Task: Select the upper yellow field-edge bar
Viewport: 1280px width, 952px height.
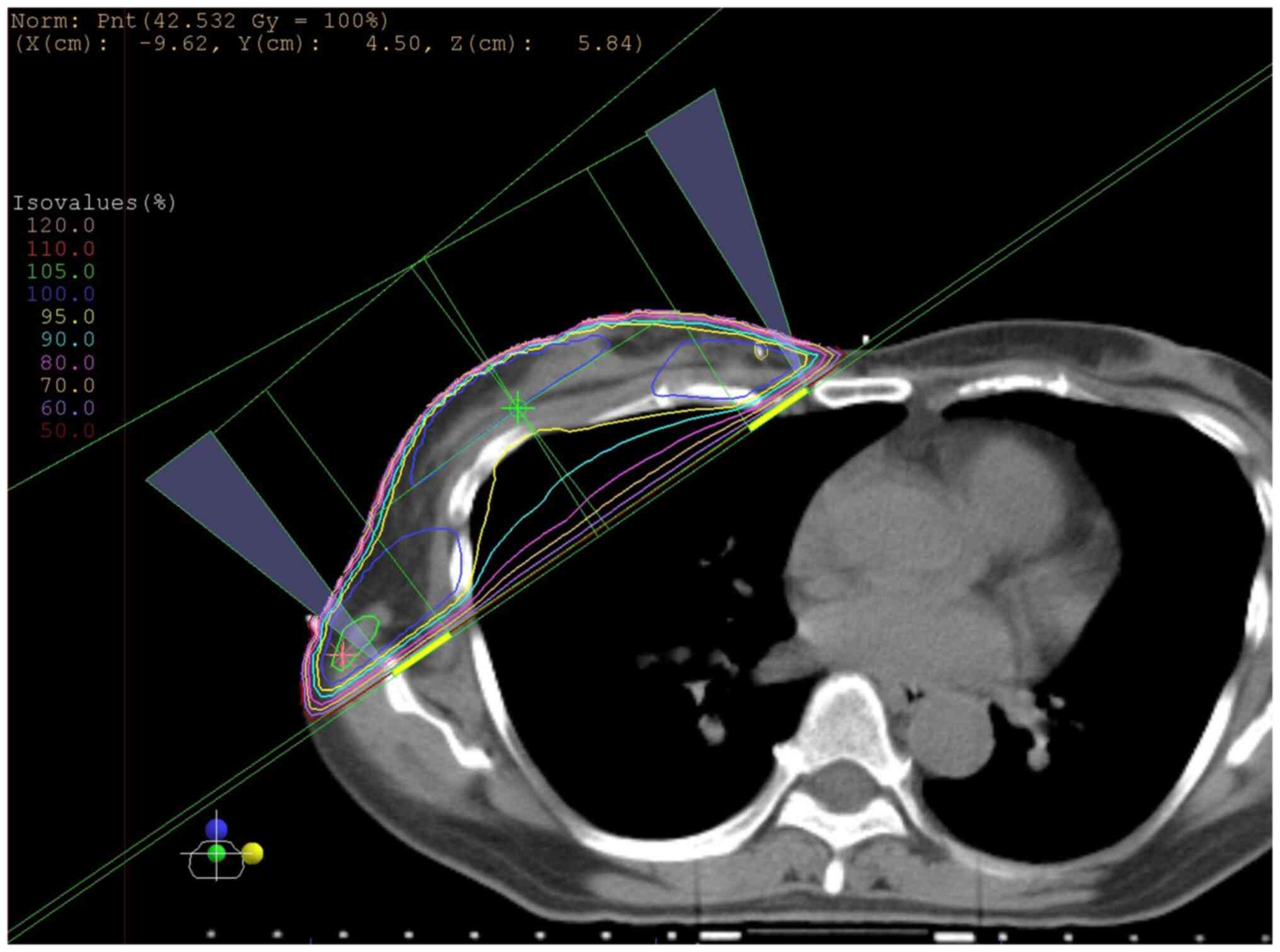Action: [x=778, y=409]
